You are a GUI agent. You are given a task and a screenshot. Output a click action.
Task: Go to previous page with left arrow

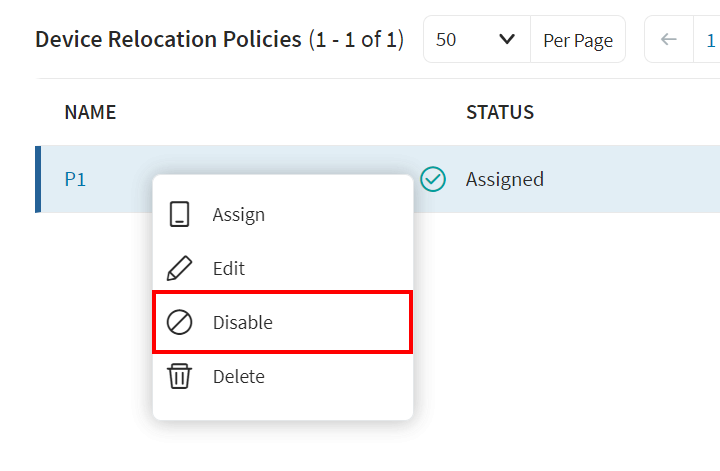pos(669,40)
